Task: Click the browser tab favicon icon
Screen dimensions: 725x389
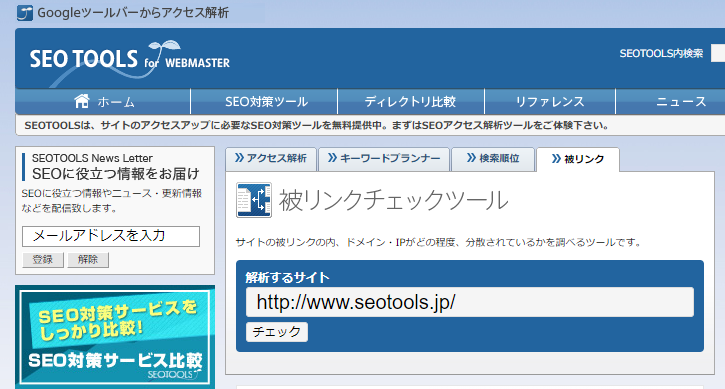Action: tap(25, 13)
